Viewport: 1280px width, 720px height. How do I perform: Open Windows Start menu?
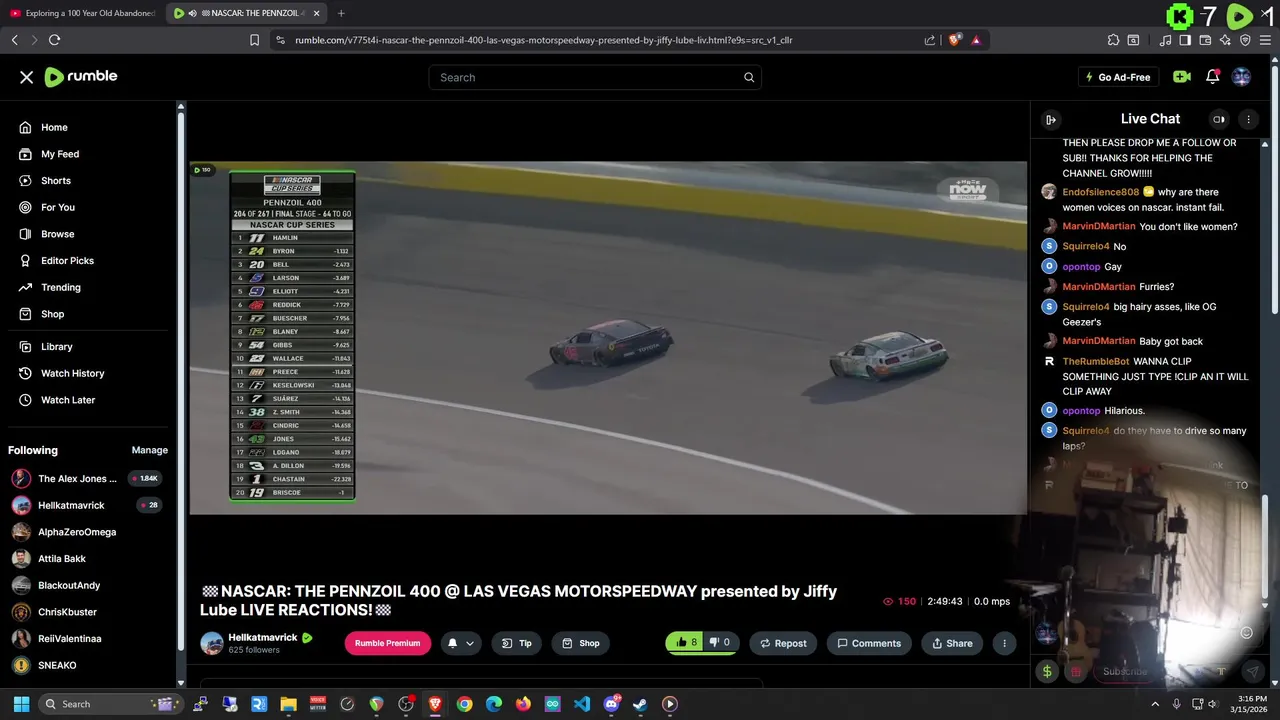(21, 704)
